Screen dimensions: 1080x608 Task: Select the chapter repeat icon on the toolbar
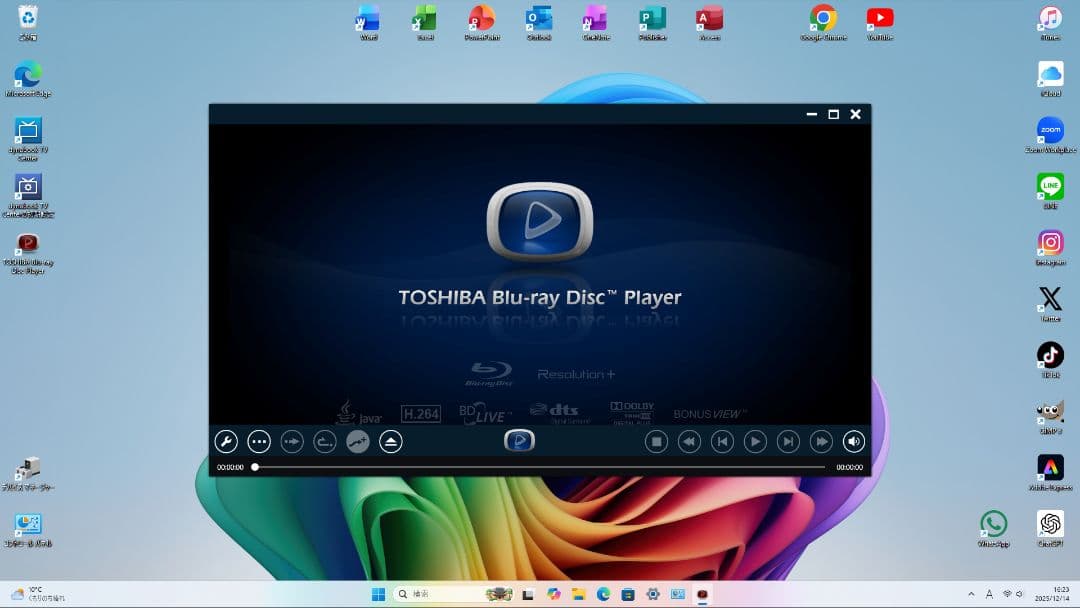click(324, 441)
